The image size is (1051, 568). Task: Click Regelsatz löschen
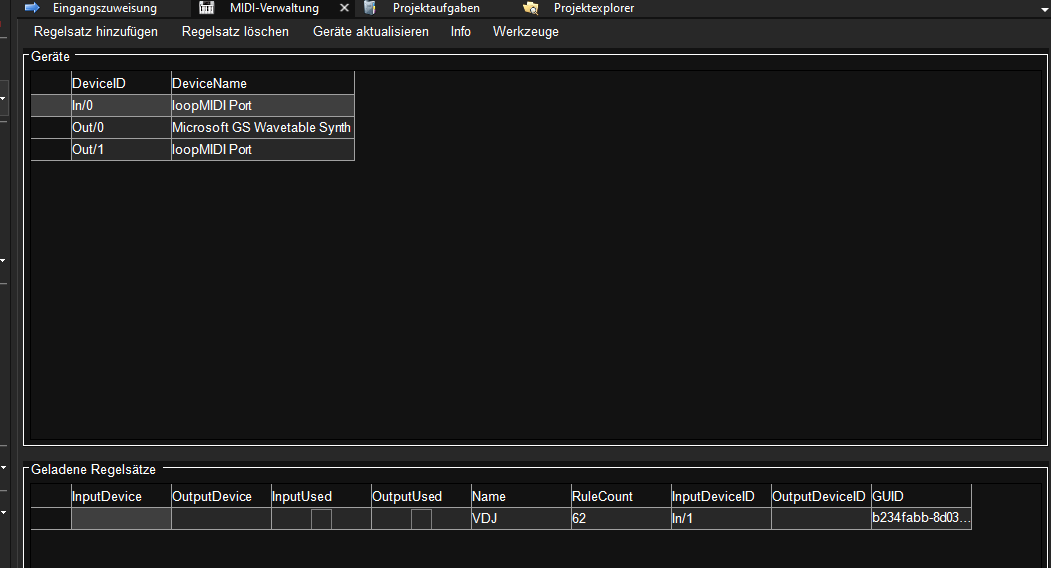[x=235, y=32]
